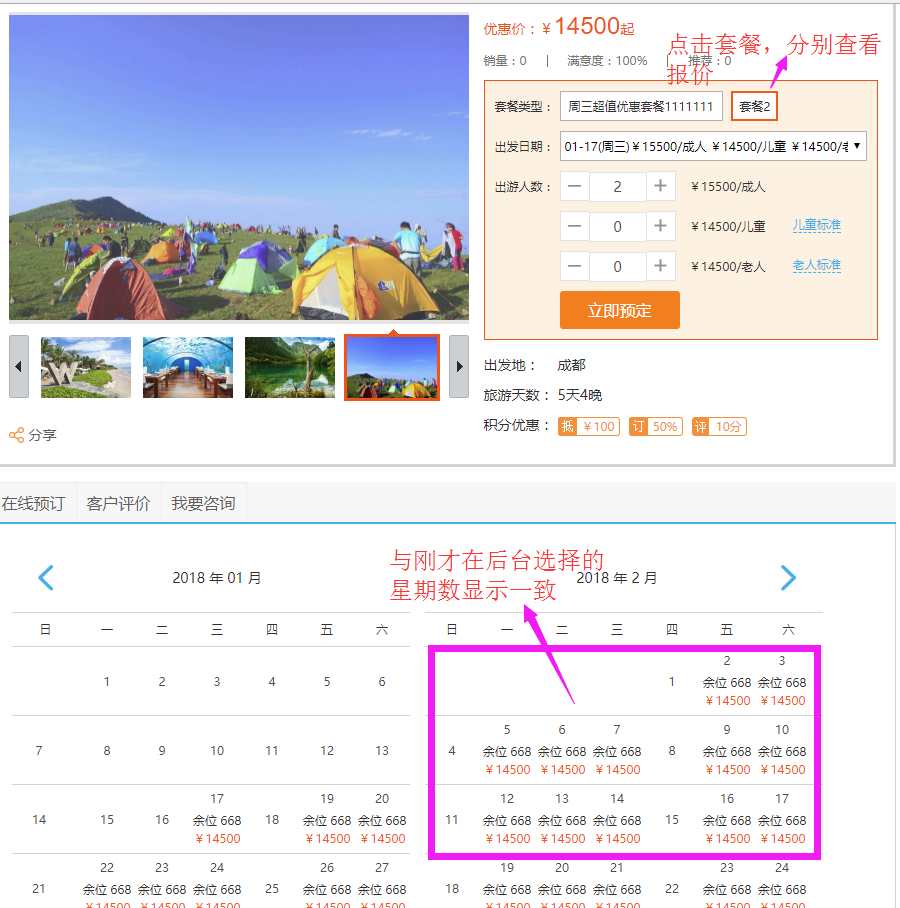Open the 儿童标准 children's standard link

[x=816, y=226]
